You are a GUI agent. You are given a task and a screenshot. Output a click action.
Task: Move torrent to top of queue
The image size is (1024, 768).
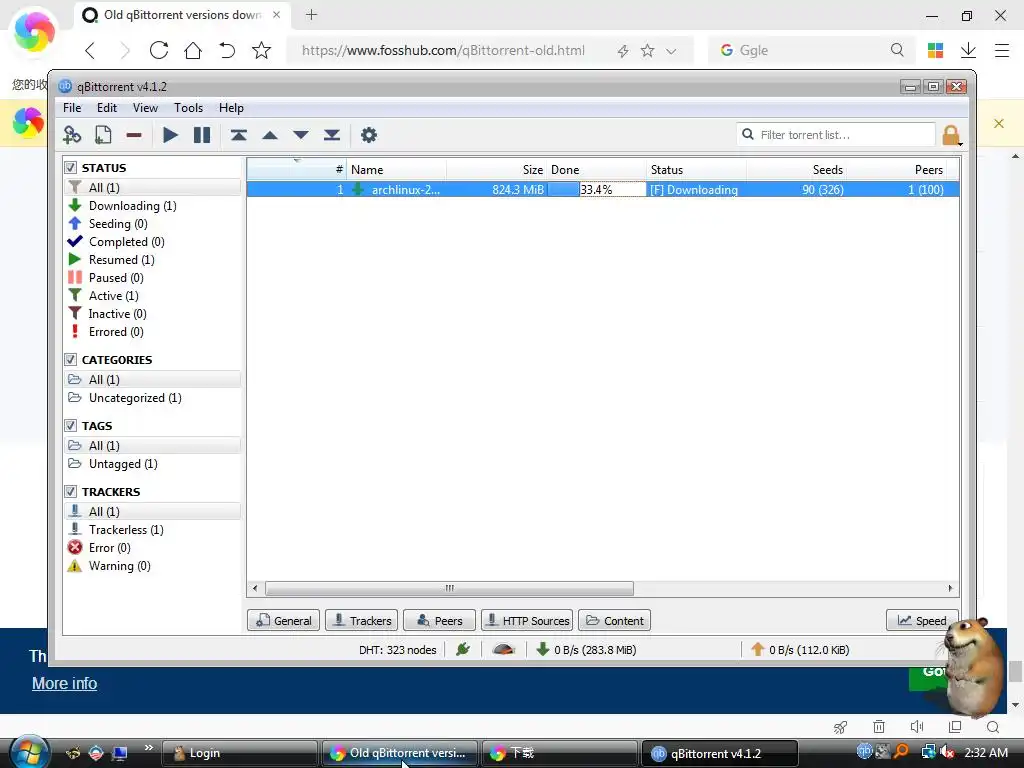pos(238,135)
